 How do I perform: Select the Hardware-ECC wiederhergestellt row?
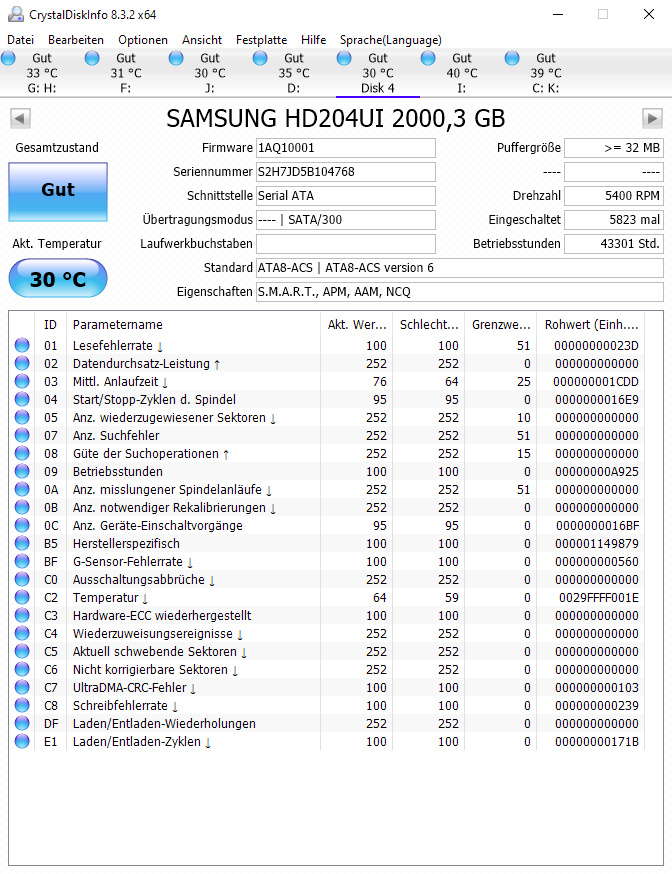click(x=327, y=615)
